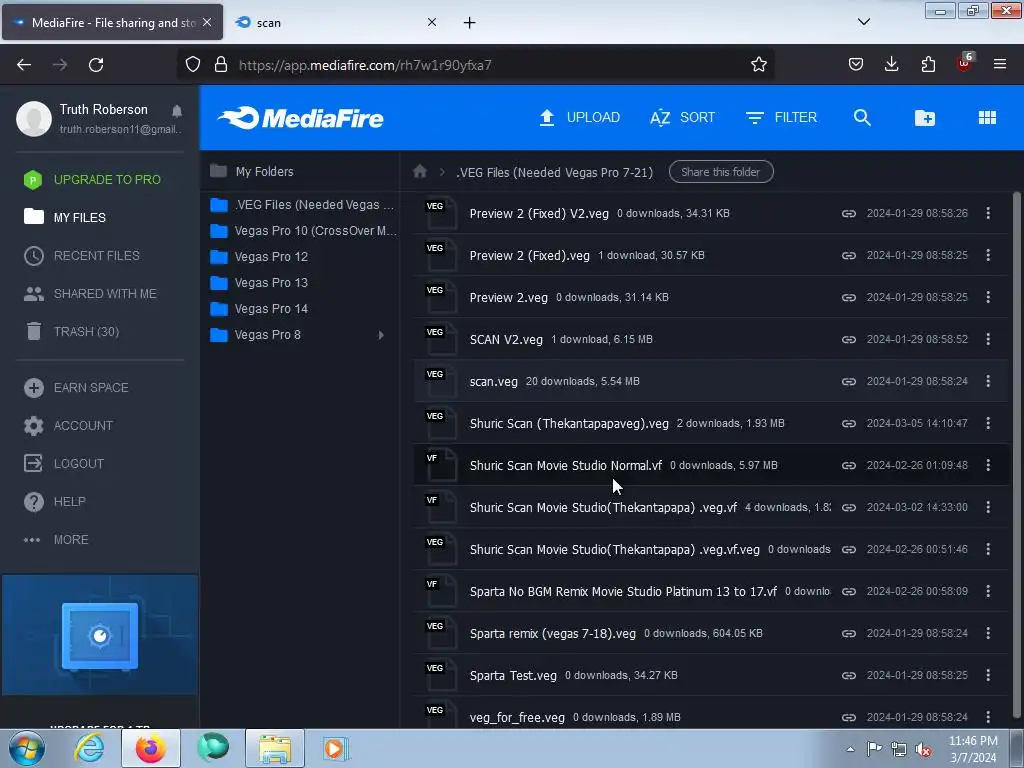This screenshot has height=768, width=1024.
Task: Open My Files section
Action: tap(65, 217)
